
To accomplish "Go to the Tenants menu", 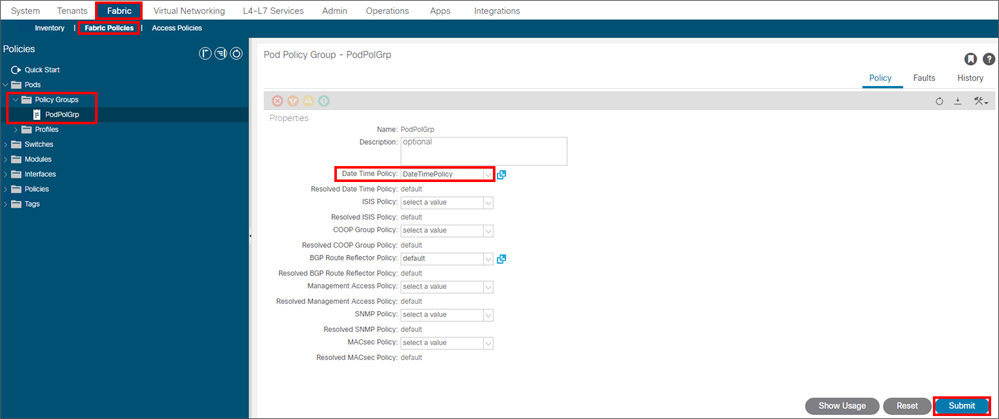I will click(x=73, y=11).
